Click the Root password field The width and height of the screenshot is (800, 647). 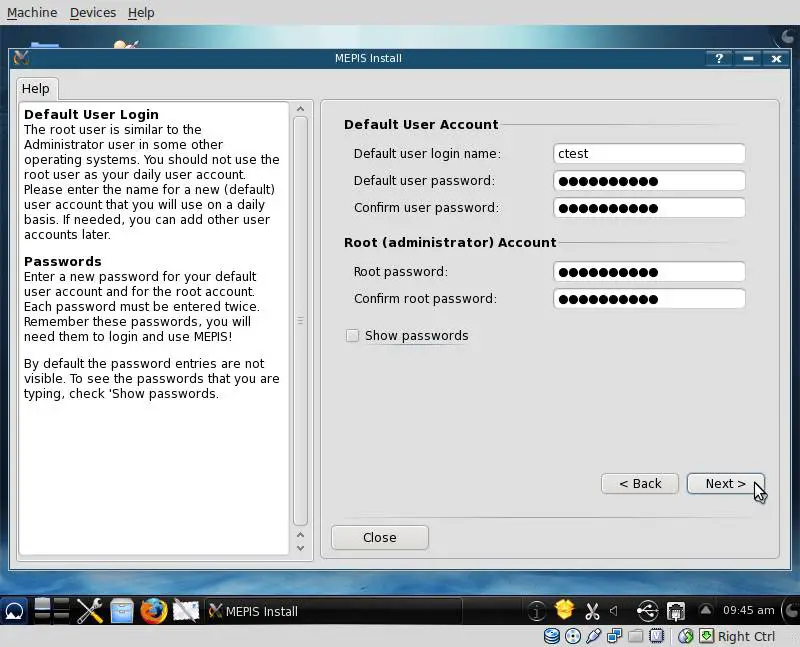[x=649, y=271]
